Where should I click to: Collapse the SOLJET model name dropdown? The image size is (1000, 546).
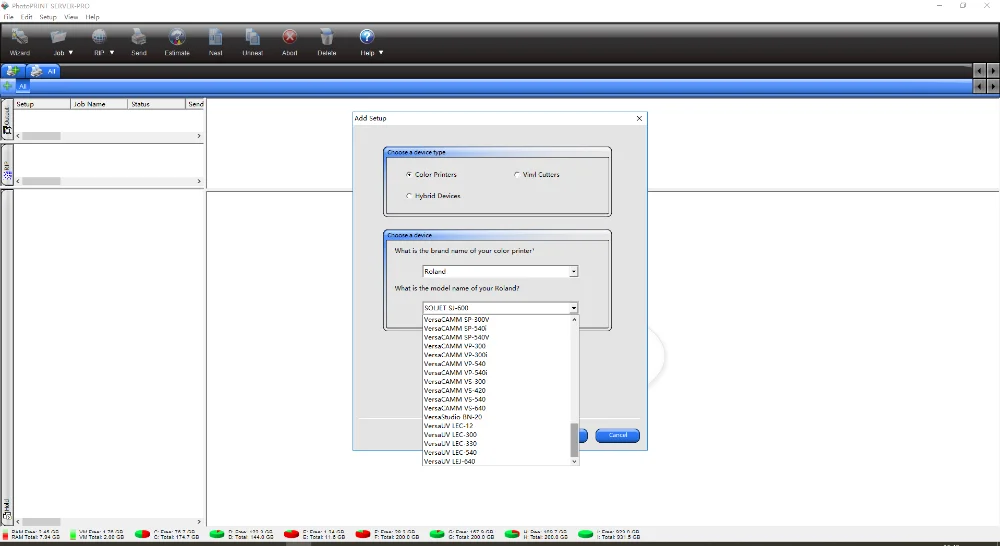[x=573, y=308]
